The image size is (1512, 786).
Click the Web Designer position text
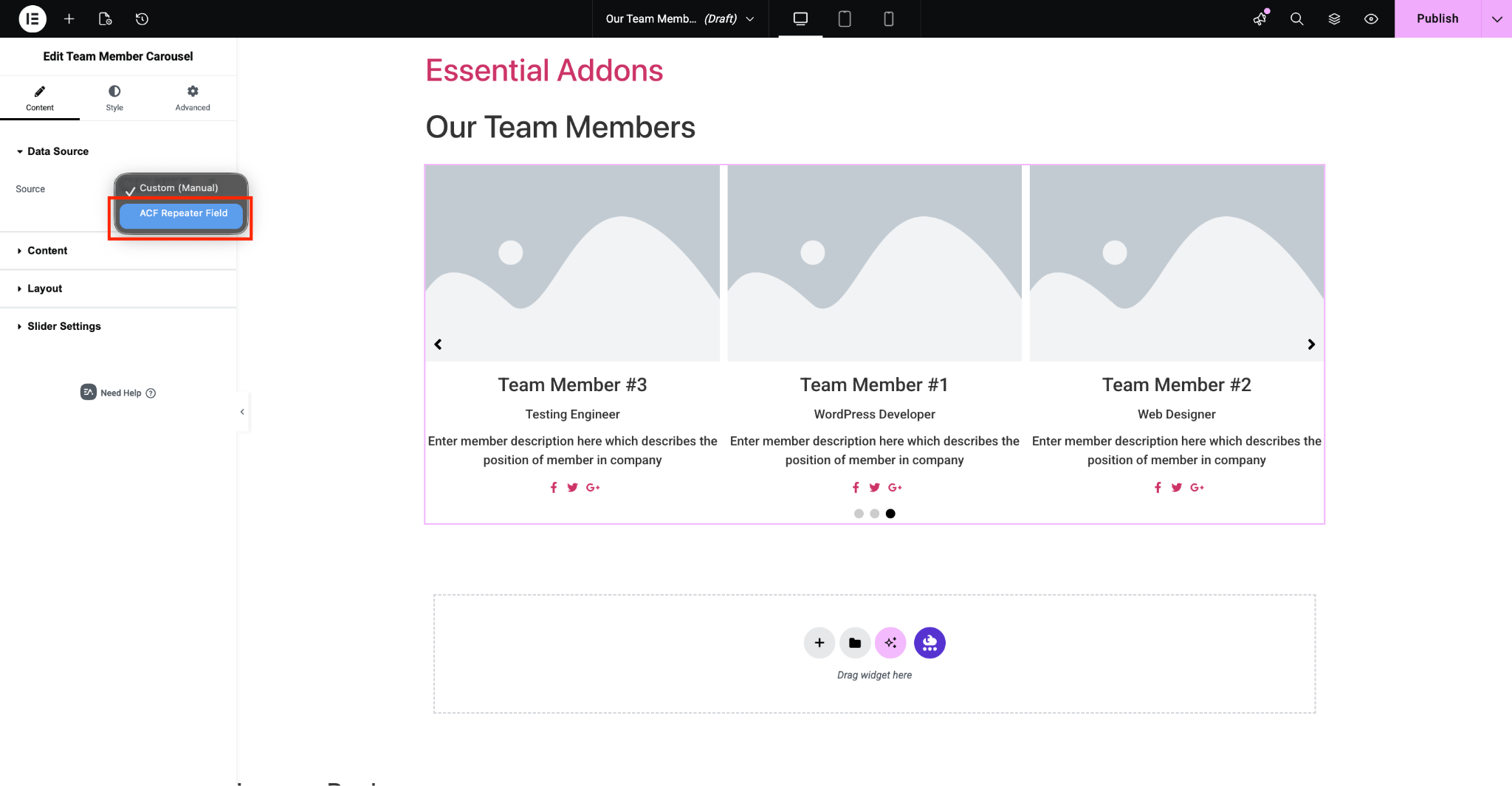click(x=1177, y=414)
